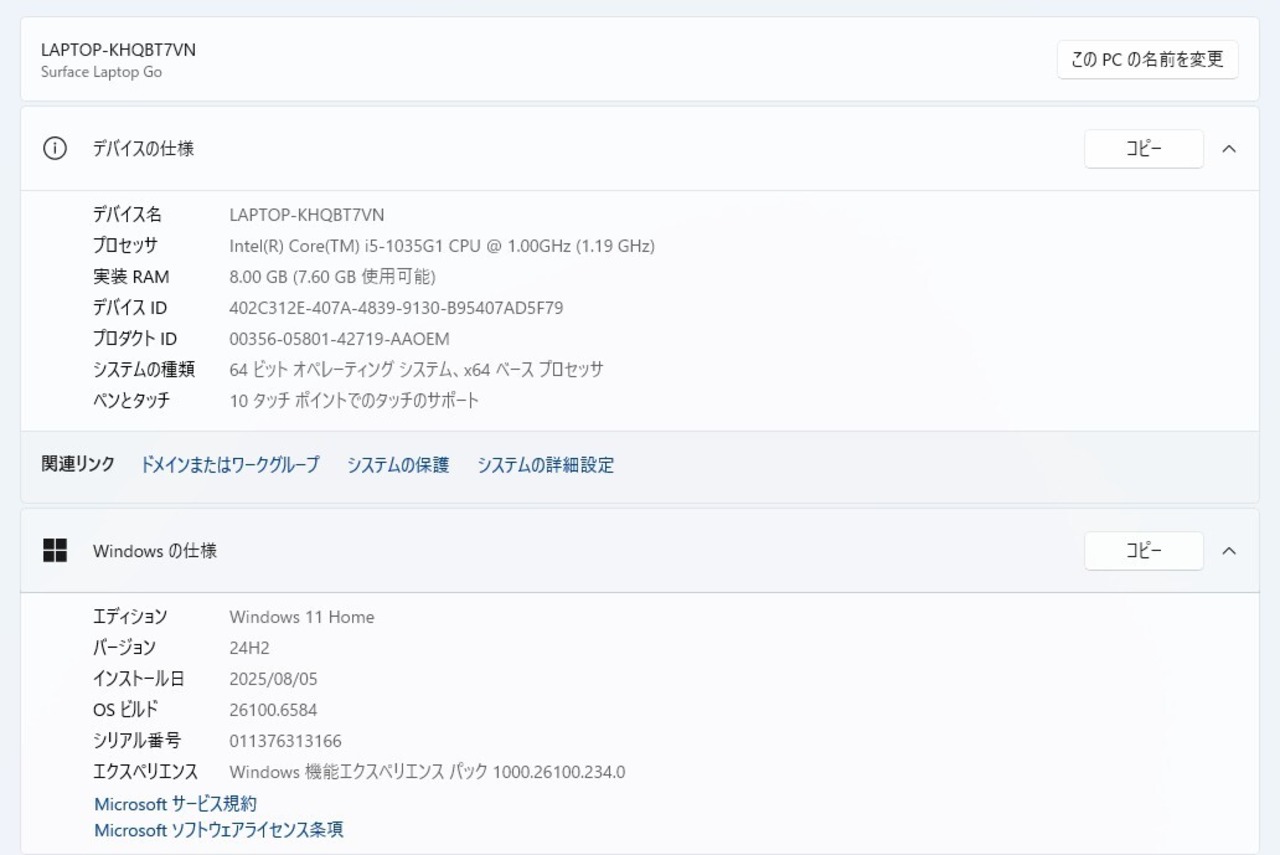The width and height of the screenshot is (1280, 855).
Task: Click the エディション row label
Action: tap(130, 616)
